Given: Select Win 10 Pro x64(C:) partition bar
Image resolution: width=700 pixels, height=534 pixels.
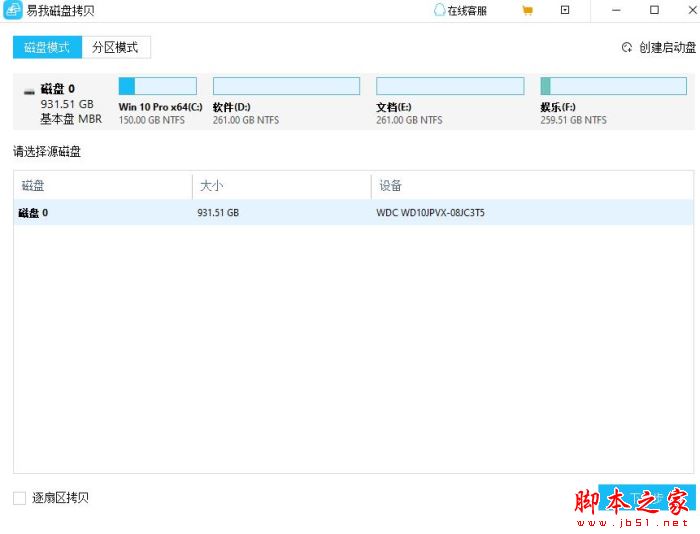Looking at the screenshot, I should pos(158,86).
